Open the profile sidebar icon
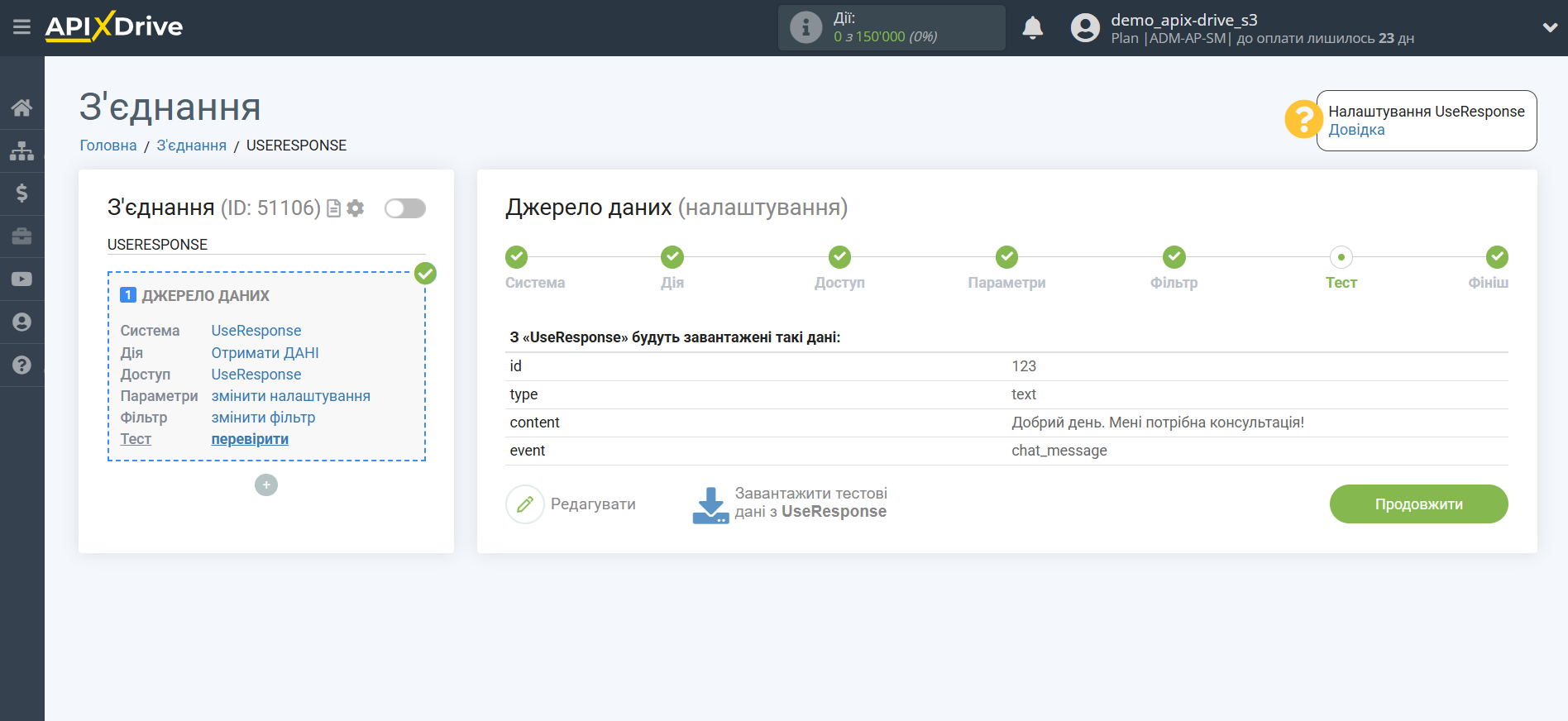This screenshot has height=721, width=1568. [x=22, y=322]
